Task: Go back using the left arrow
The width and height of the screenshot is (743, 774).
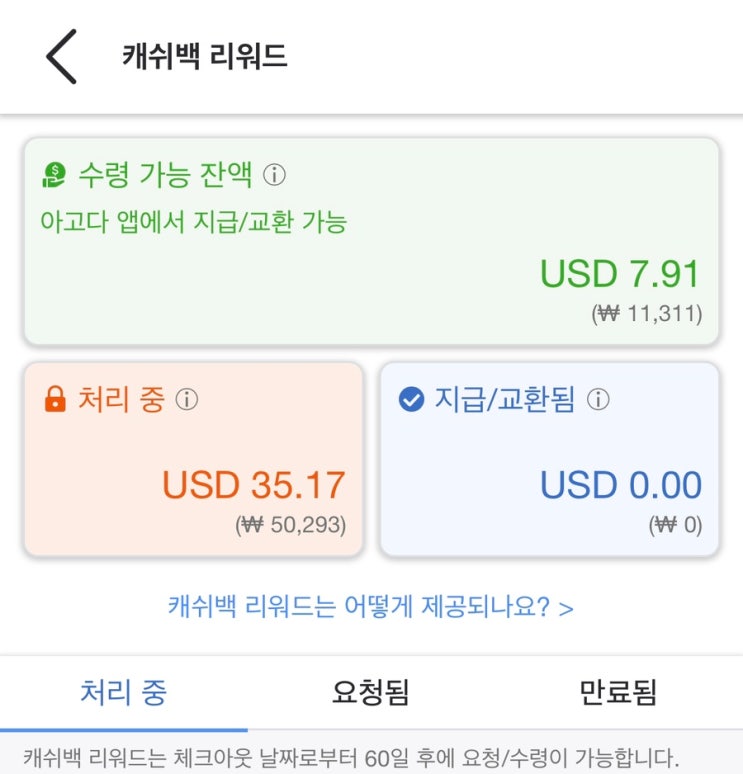Action: [61, 57]
